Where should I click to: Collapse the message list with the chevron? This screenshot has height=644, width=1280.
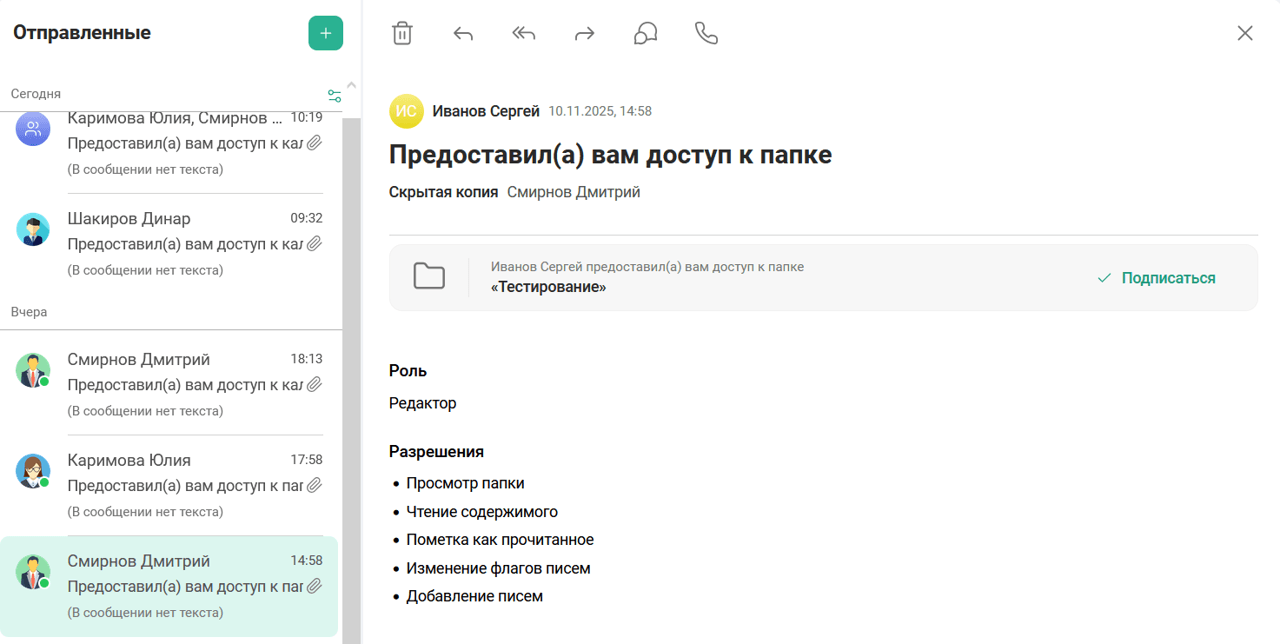coord(351,84)
